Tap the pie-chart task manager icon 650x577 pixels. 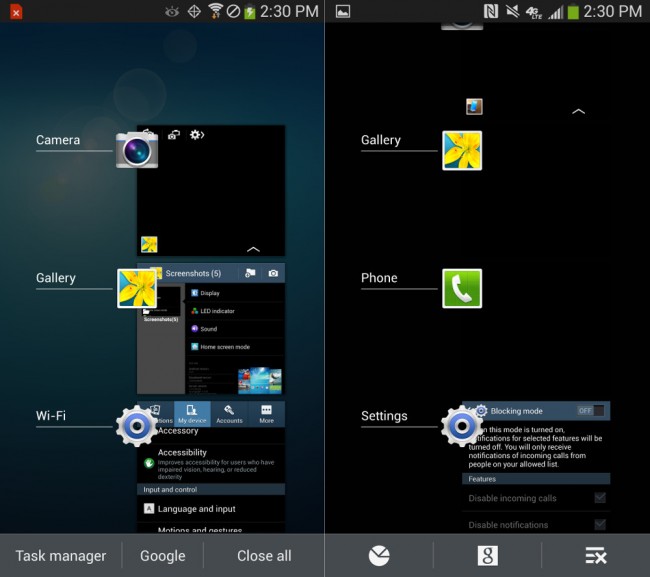379,556
